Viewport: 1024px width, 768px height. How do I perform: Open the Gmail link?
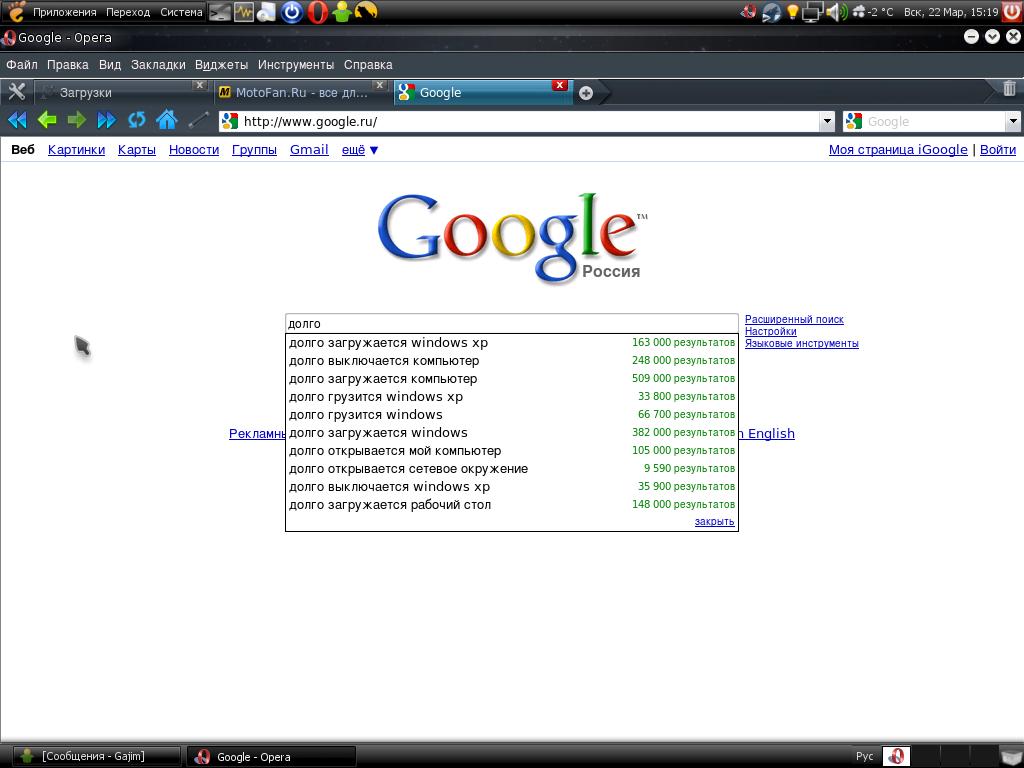pyautogui.click(x=309, y=150)
